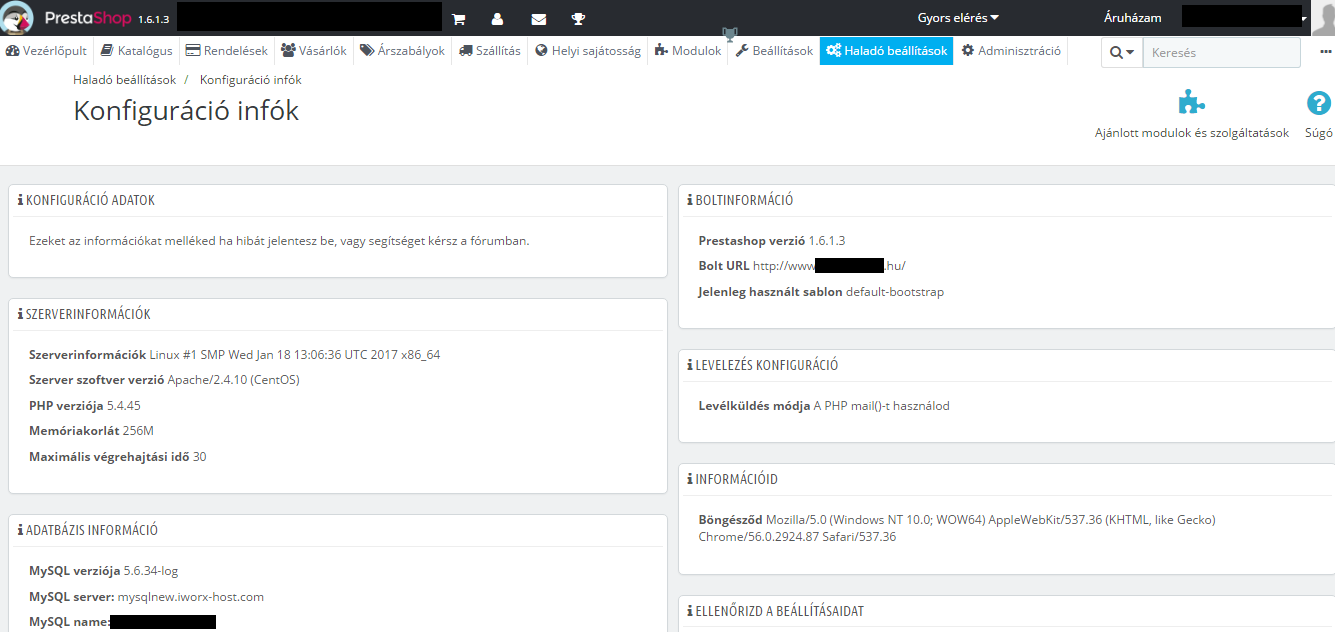Viewport: 1335px width, 632px height.
Task: Select the Memóriakorlát 256M value
Action: [x=138, y=431]
